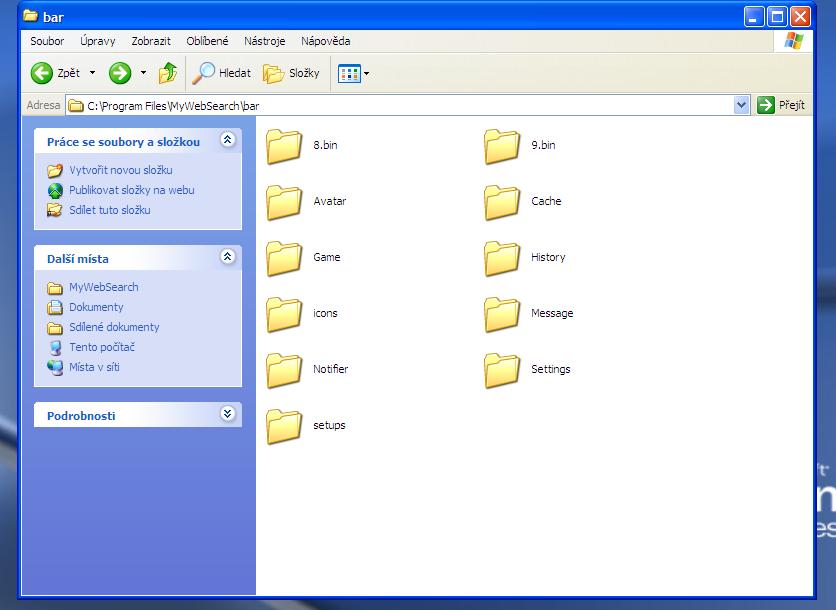Open the address bar dropdown arrow
The image size is (836, 610).
click(741, 105)
